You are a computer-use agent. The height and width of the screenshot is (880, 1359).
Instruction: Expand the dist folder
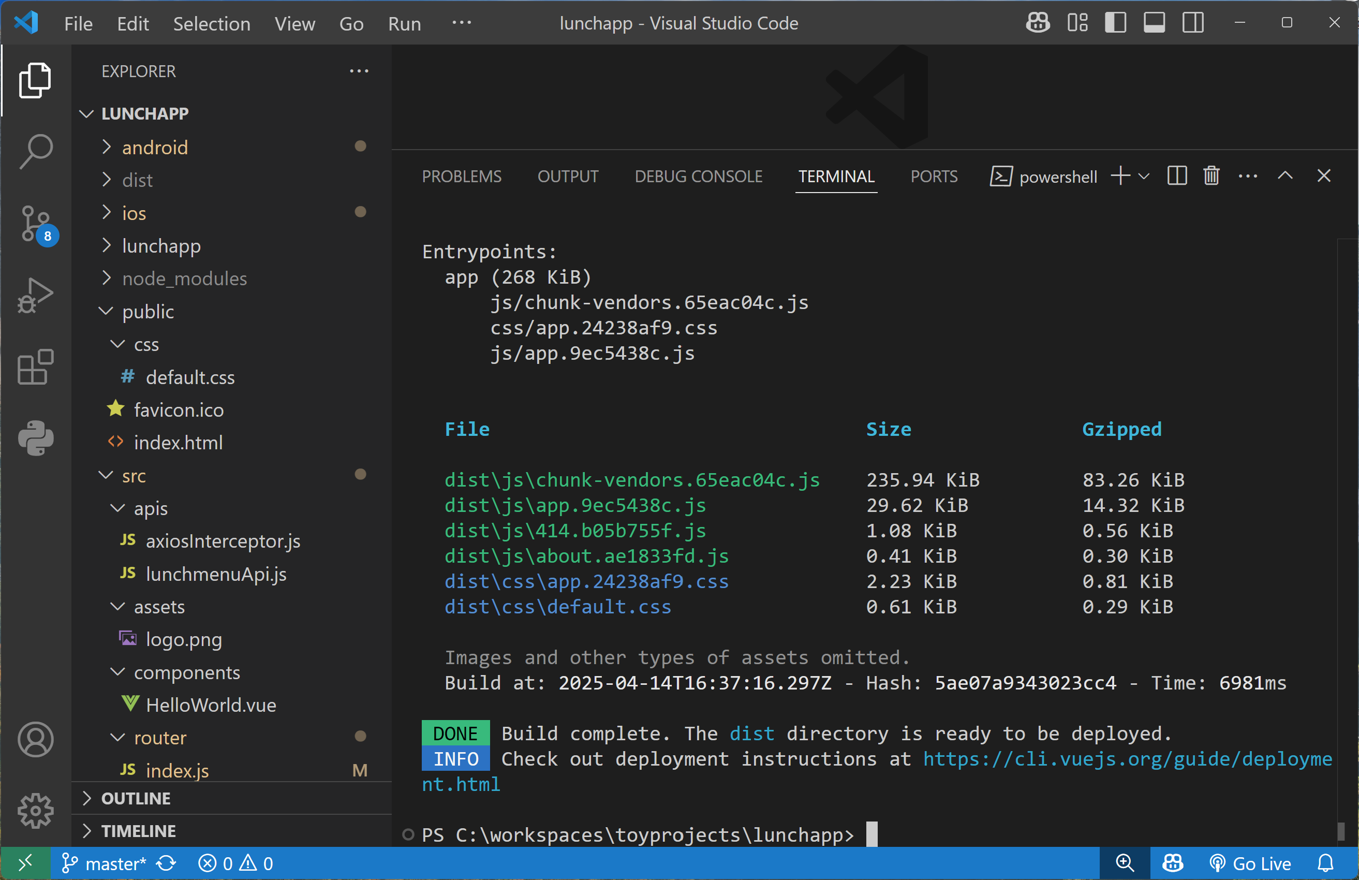pos(232,180)
